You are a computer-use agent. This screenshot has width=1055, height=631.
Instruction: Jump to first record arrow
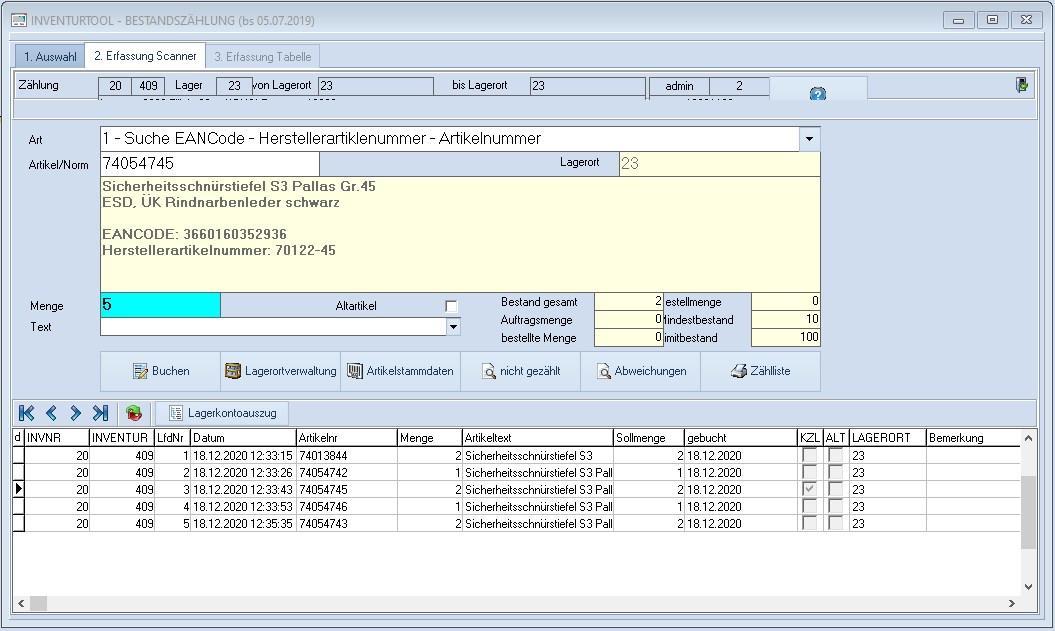(27, 412)
